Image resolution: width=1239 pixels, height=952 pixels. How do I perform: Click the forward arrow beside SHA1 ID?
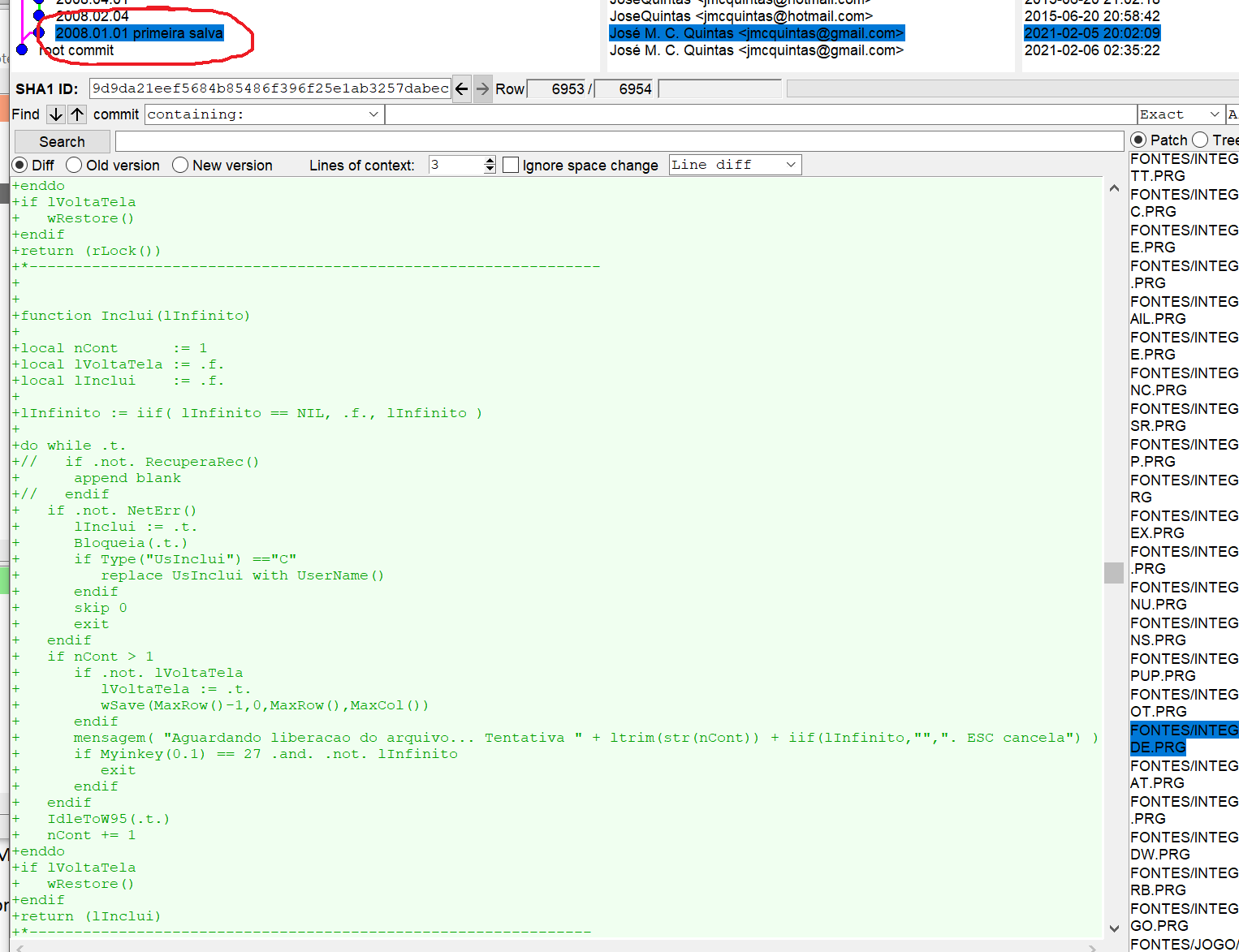pyautogui.click(x=482, y=89)
